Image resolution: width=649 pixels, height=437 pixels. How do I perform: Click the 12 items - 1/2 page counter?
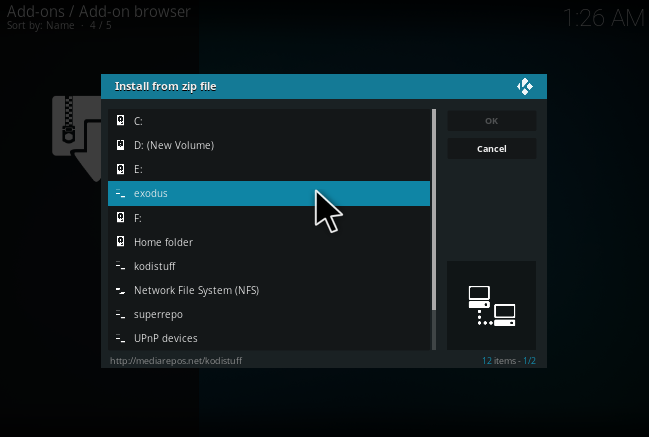[x=509, y=360]
